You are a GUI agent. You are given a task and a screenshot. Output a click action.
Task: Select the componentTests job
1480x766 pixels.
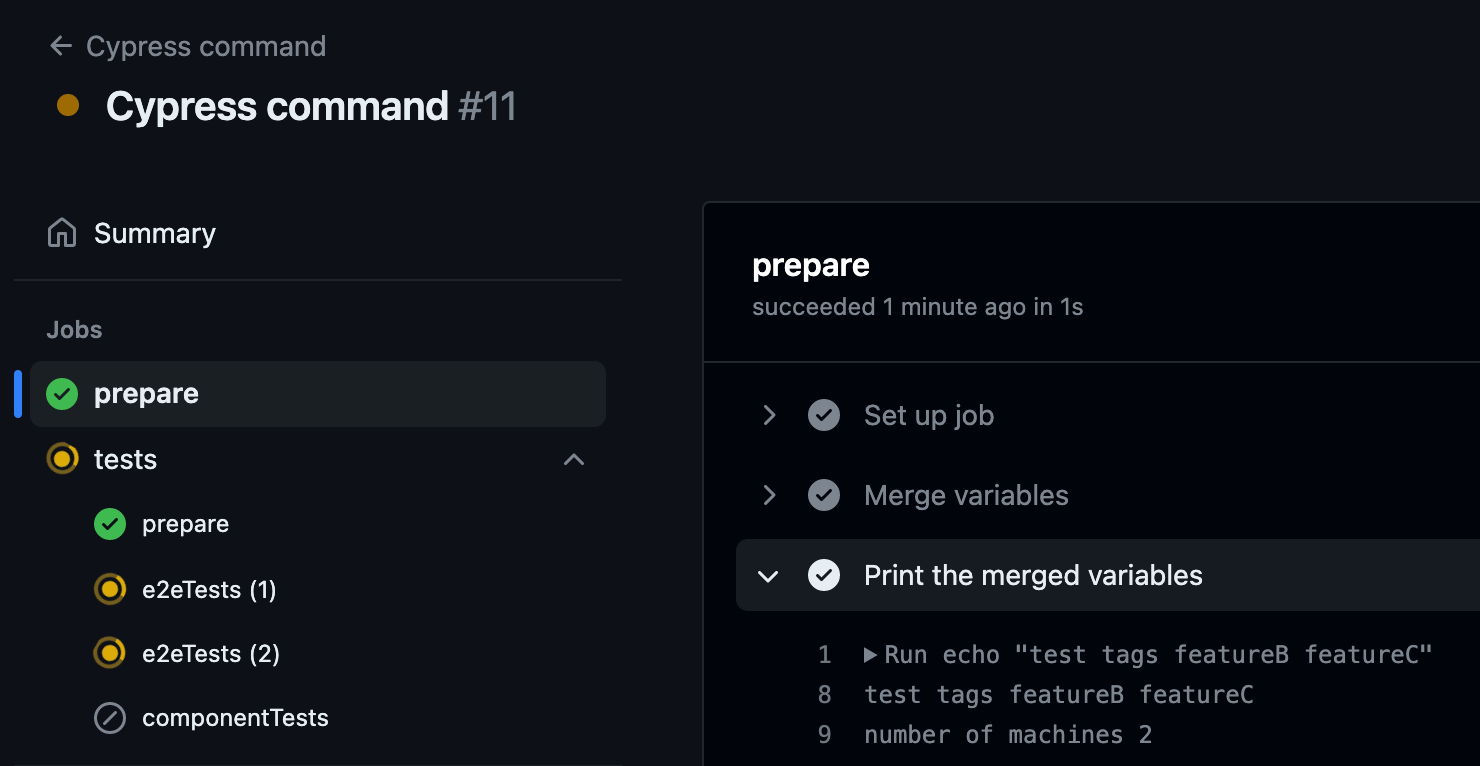coord(233,717)
